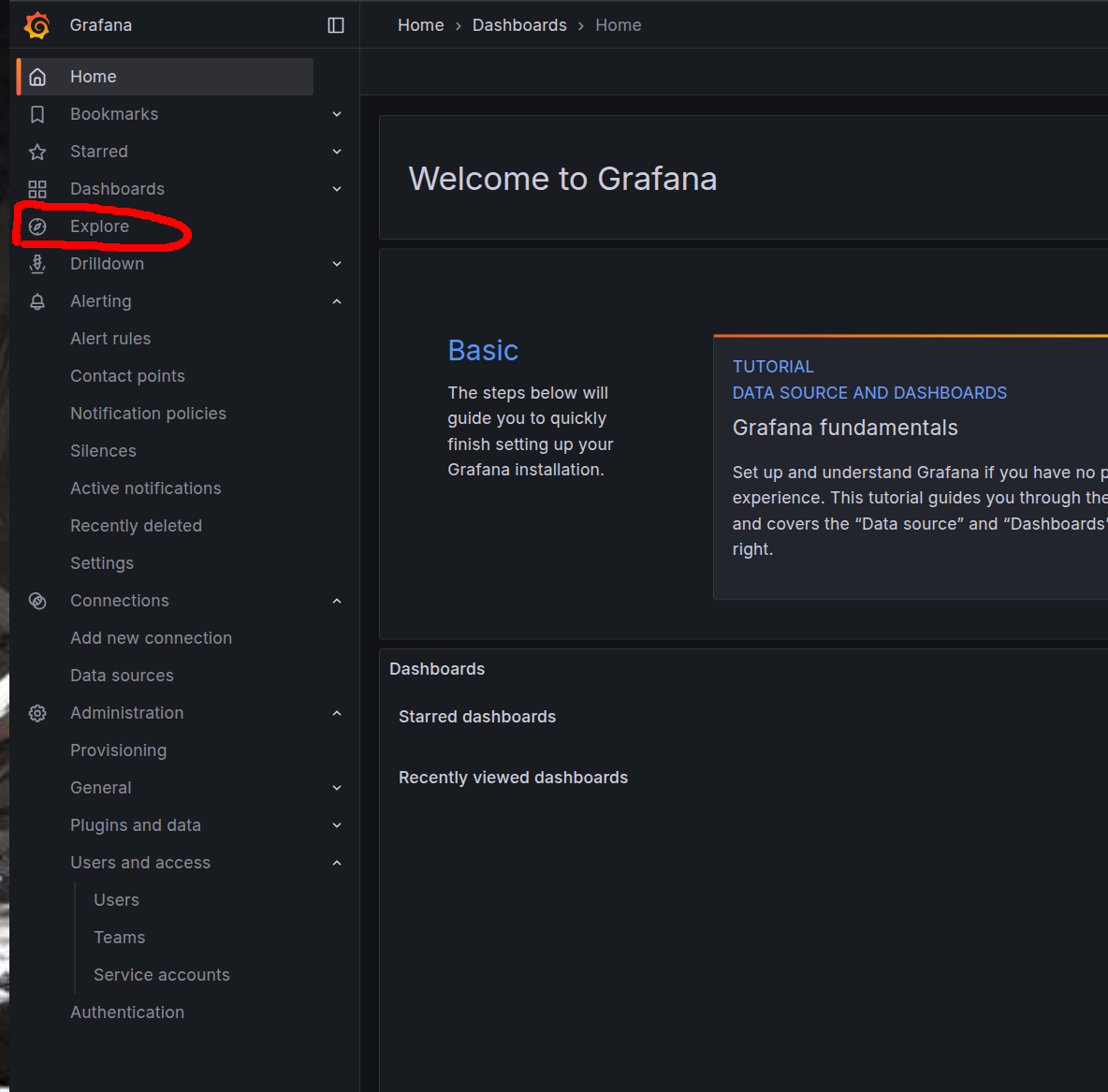The width and height of the screenshot is (1108, 1092).
Task: Click the Grafana logo icon
Action: coord(37,25)
